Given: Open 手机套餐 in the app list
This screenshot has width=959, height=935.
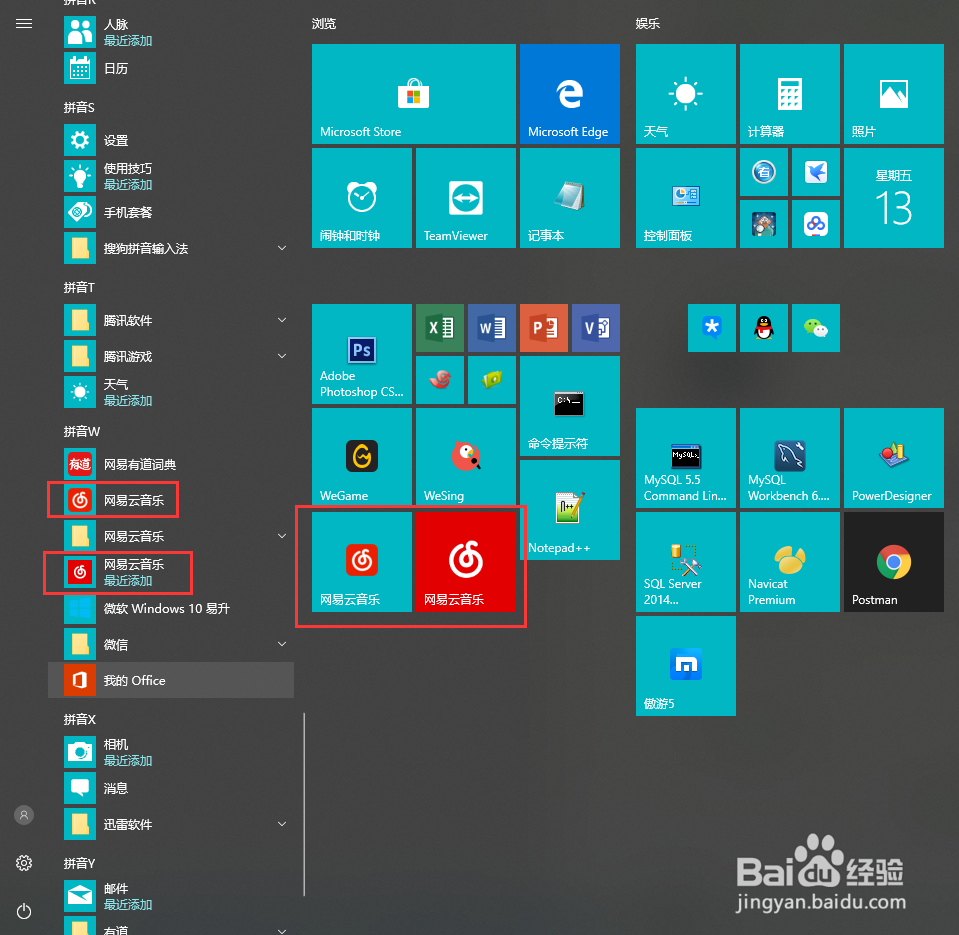Looking at the screenshot, I should click(171, 212).
